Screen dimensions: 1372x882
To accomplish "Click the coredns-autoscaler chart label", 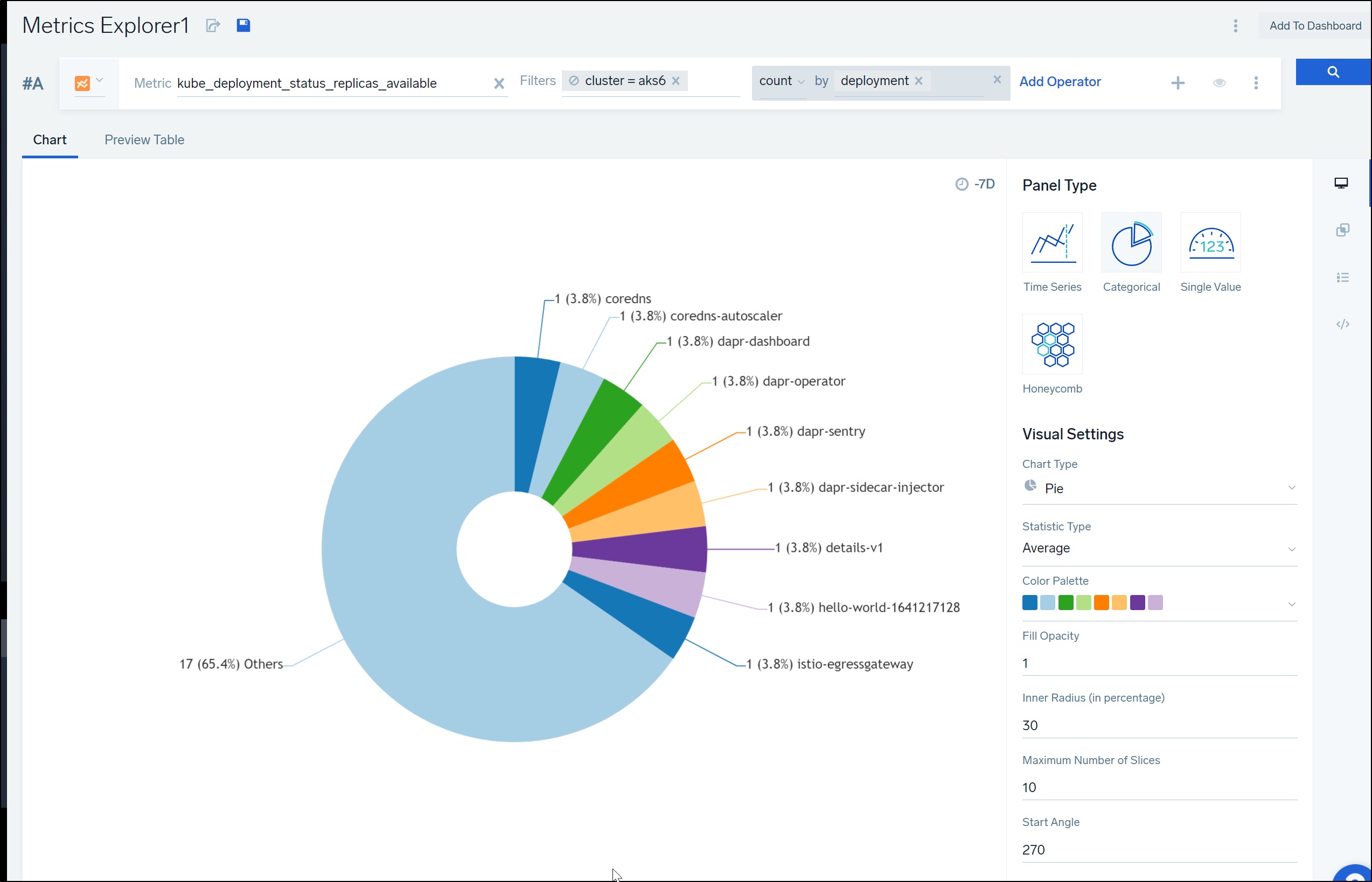I will coord(701,316).
